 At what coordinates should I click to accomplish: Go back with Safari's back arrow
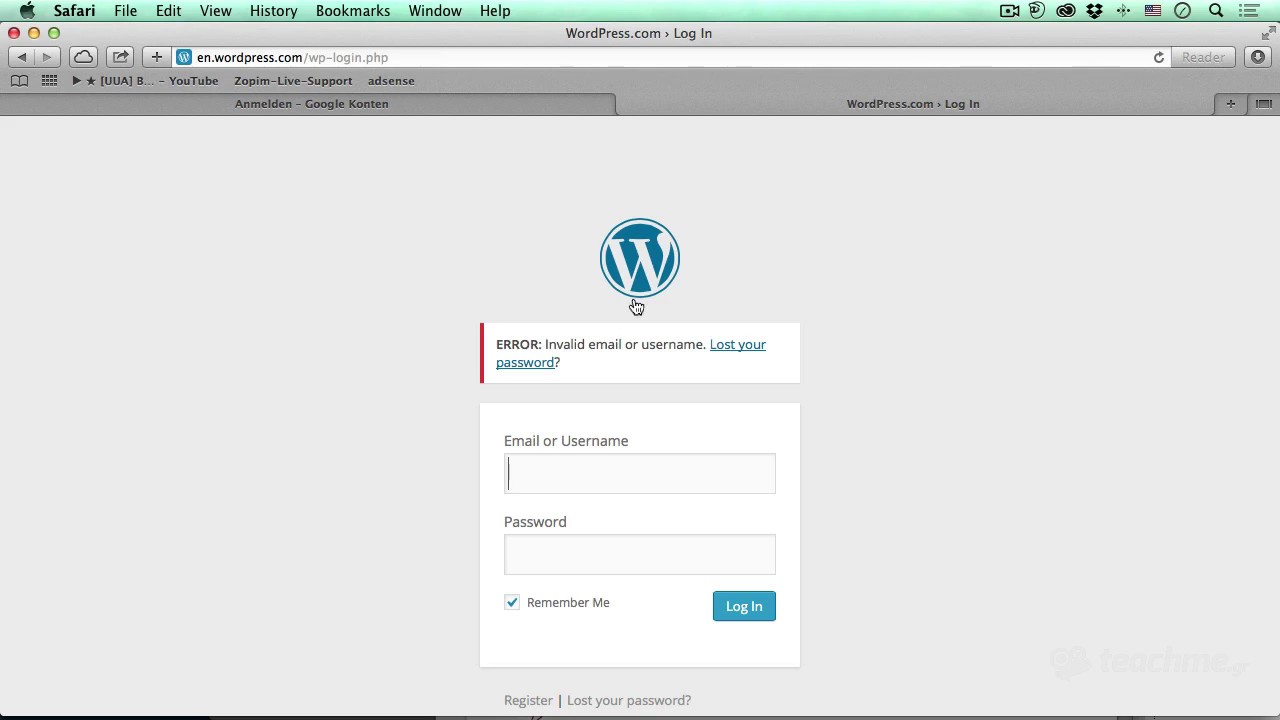(x=22, y=57)
